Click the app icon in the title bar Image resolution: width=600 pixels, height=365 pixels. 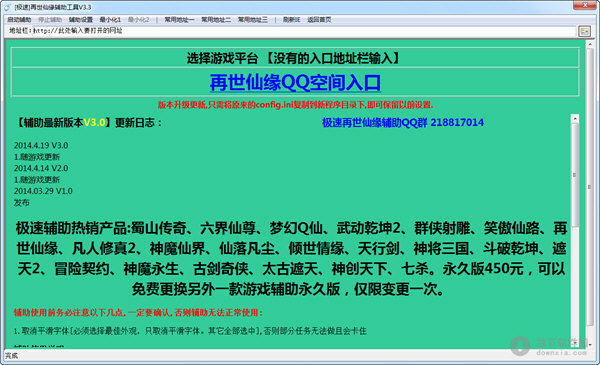tap(8, 7)
